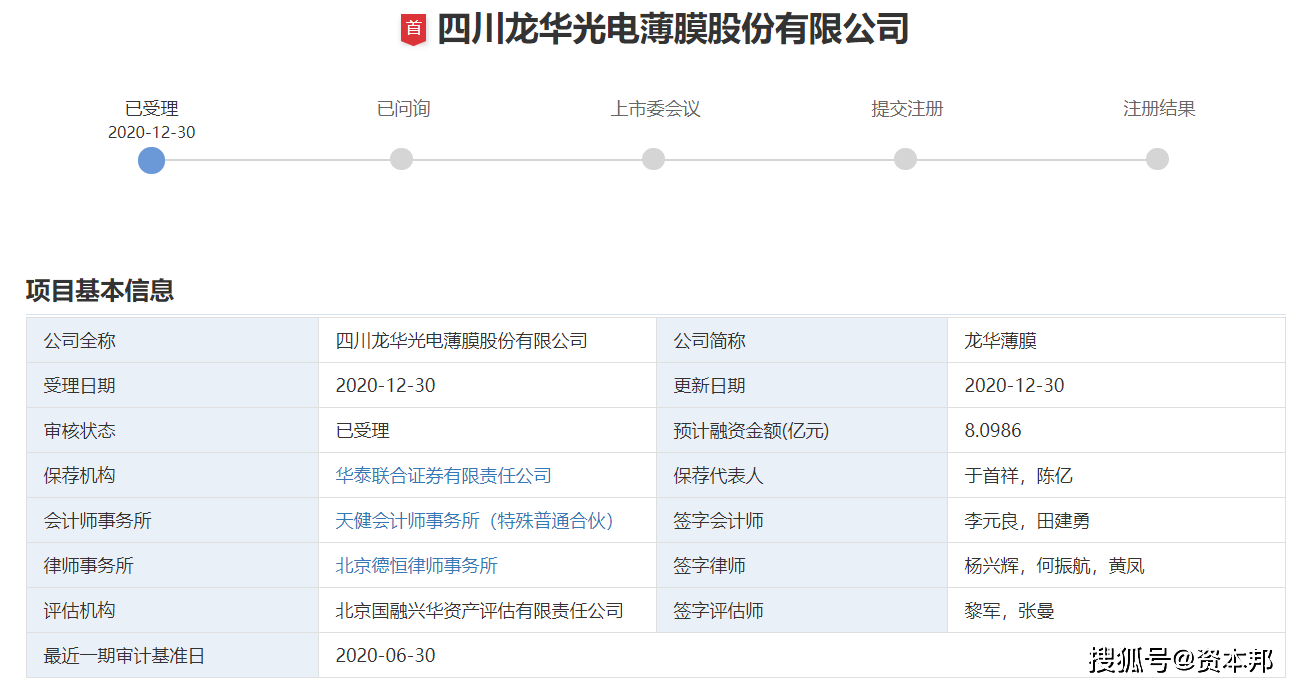This screenshot has height=688, width=1304.
Task: Click the 提交注册 stage label
Action: (x=907, y=109)
